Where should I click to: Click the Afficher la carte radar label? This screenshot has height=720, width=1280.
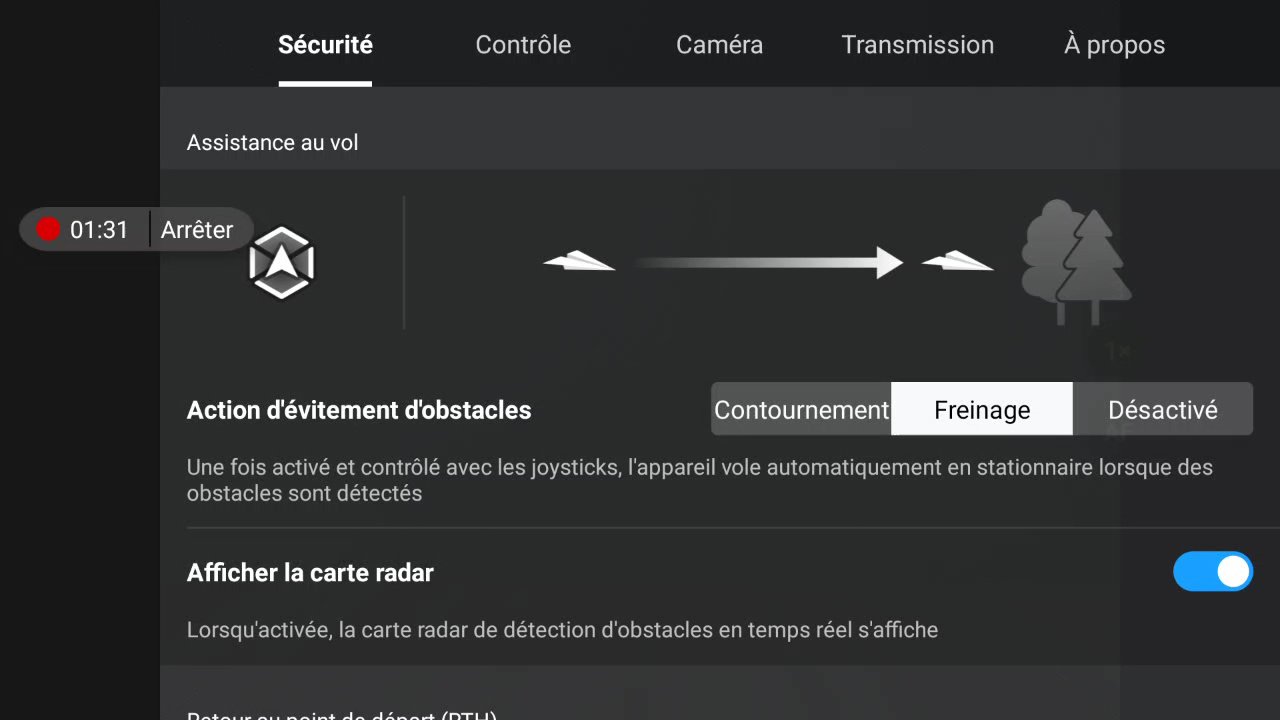(310, 573)
